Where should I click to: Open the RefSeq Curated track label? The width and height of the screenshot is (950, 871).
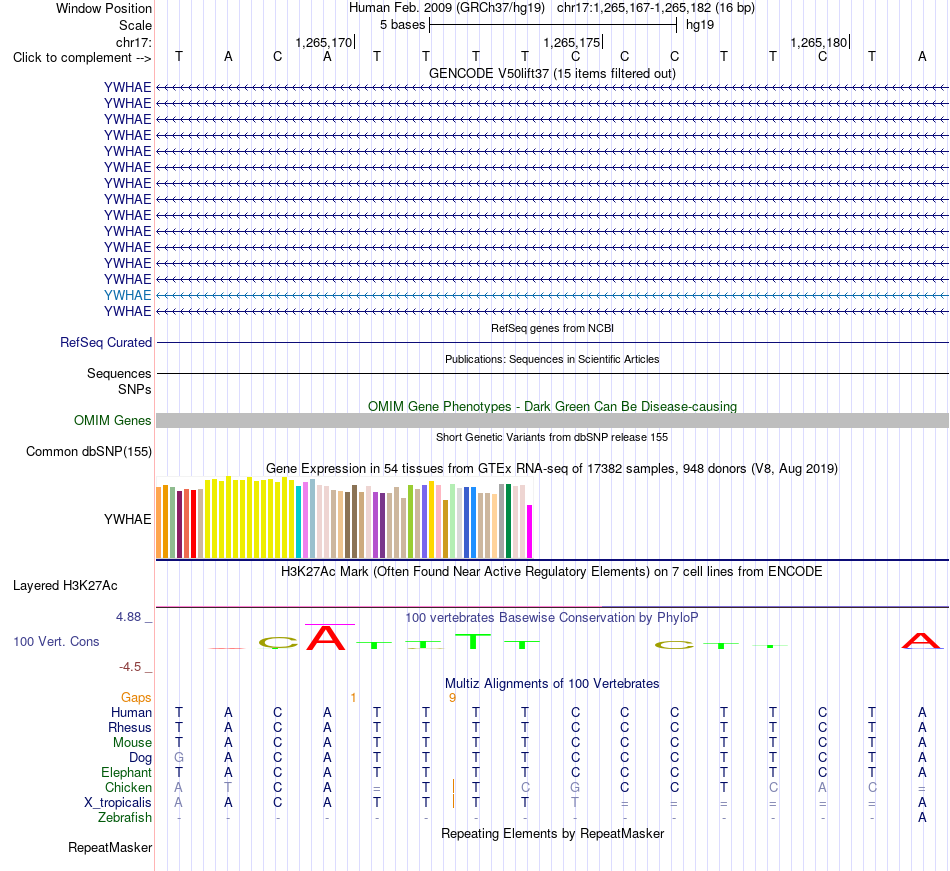click(x=105, y=342)
